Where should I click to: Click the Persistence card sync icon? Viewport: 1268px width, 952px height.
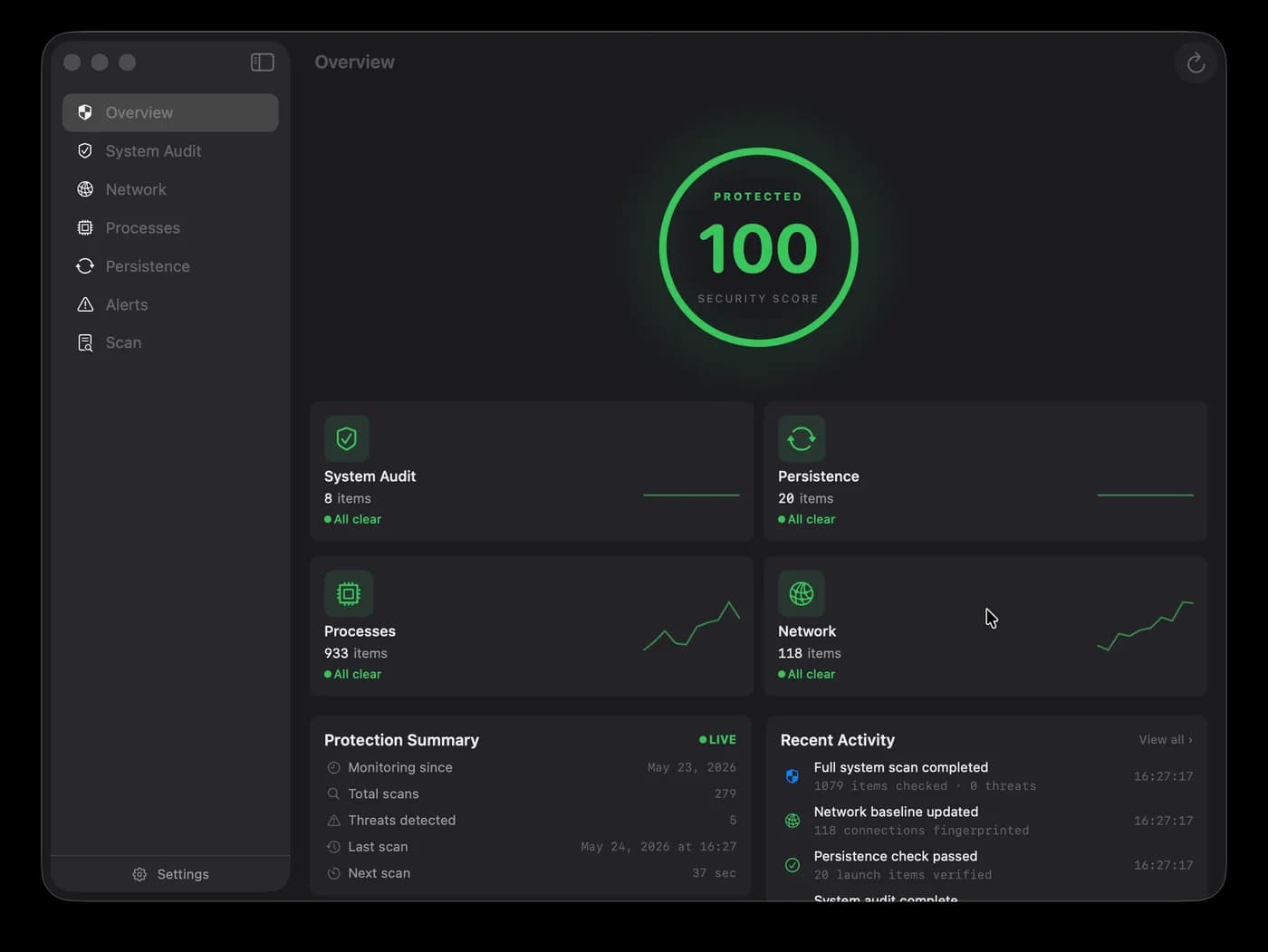pyautogui.click(x=802, y=438)
